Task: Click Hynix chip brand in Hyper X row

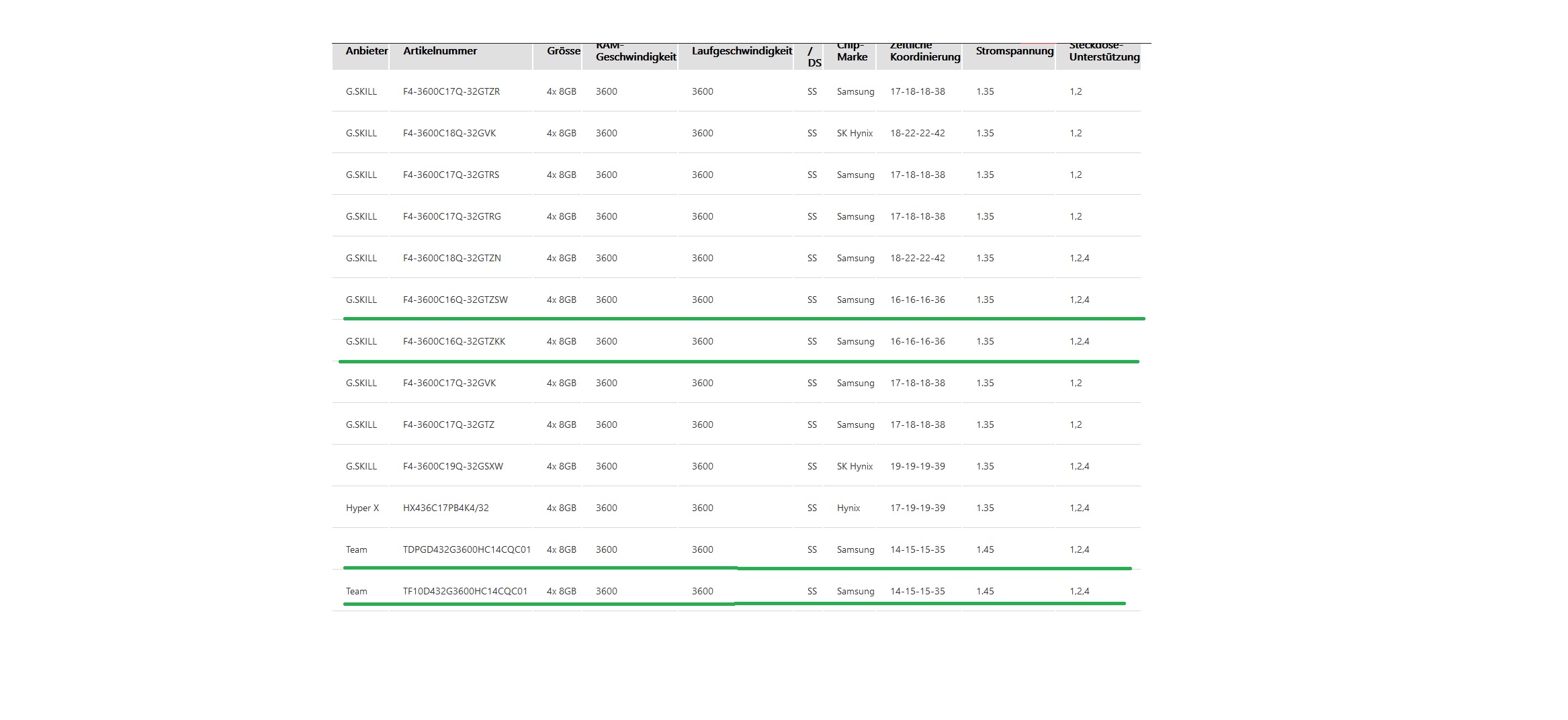Action: 848,508
